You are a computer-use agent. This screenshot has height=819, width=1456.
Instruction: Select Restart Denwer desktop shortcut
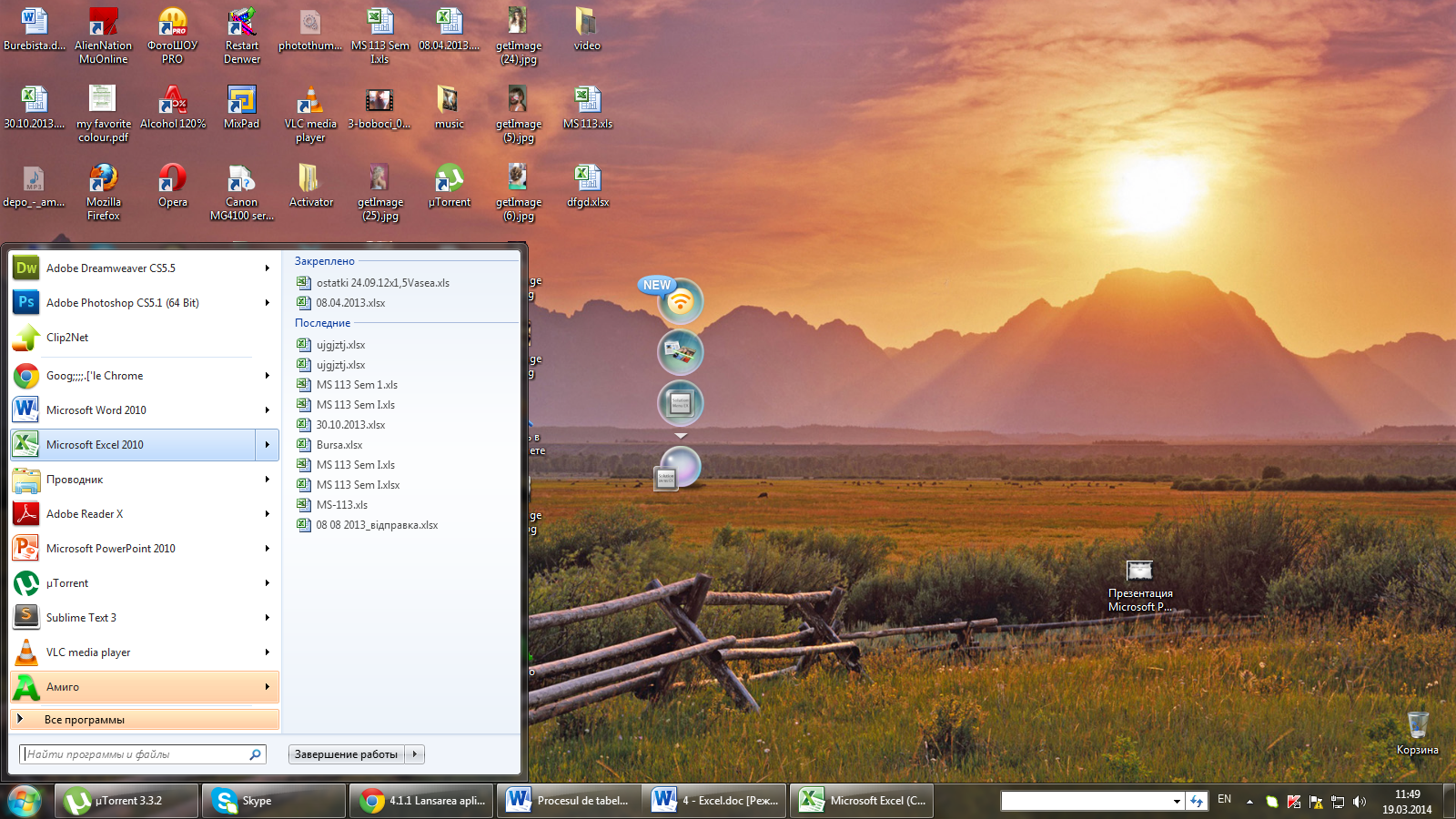[x=241, y=35]
